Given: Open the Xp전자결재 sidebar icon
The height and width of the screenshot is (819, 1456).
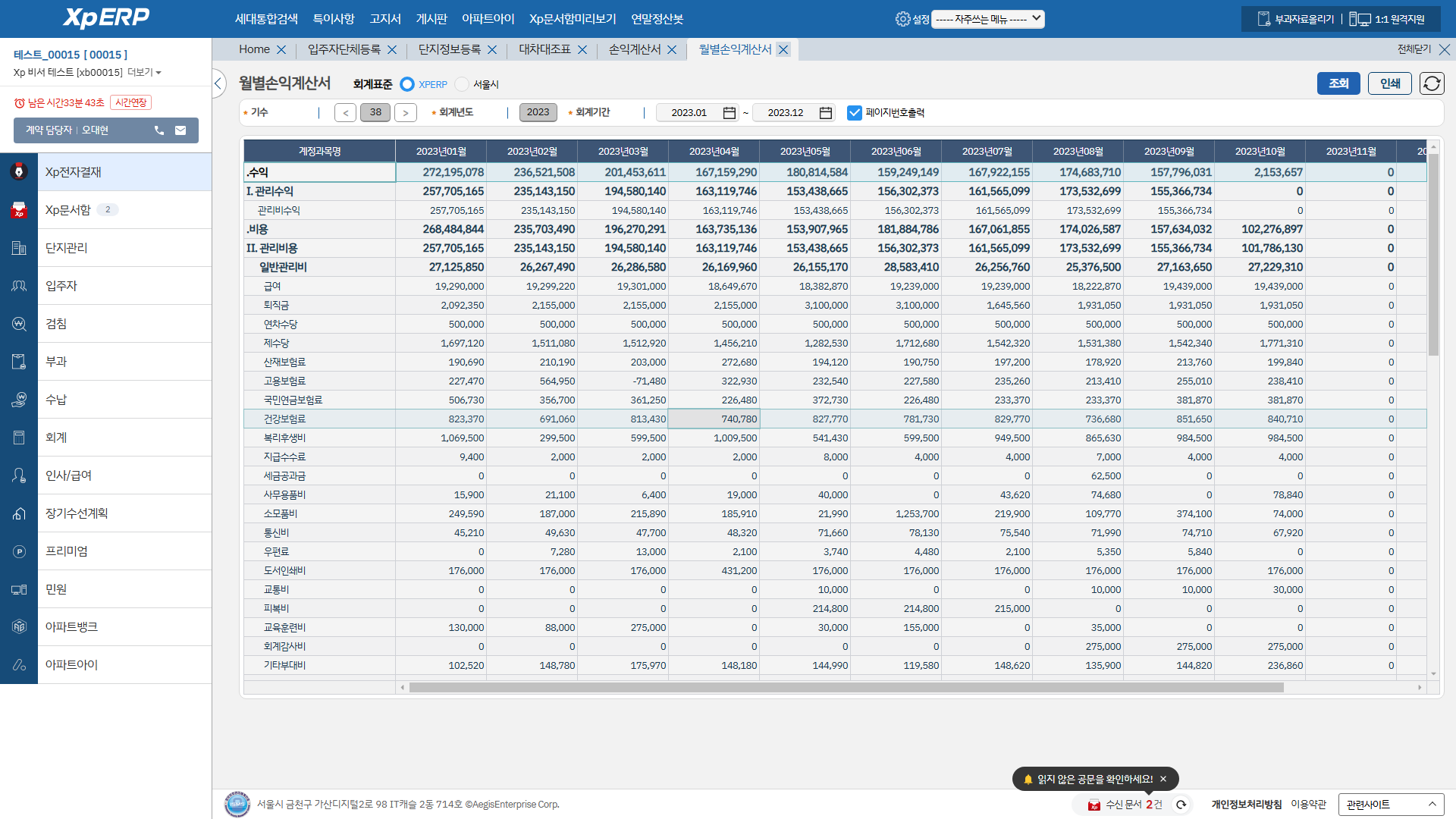Looking at the screenshot, I should (19, 172).
